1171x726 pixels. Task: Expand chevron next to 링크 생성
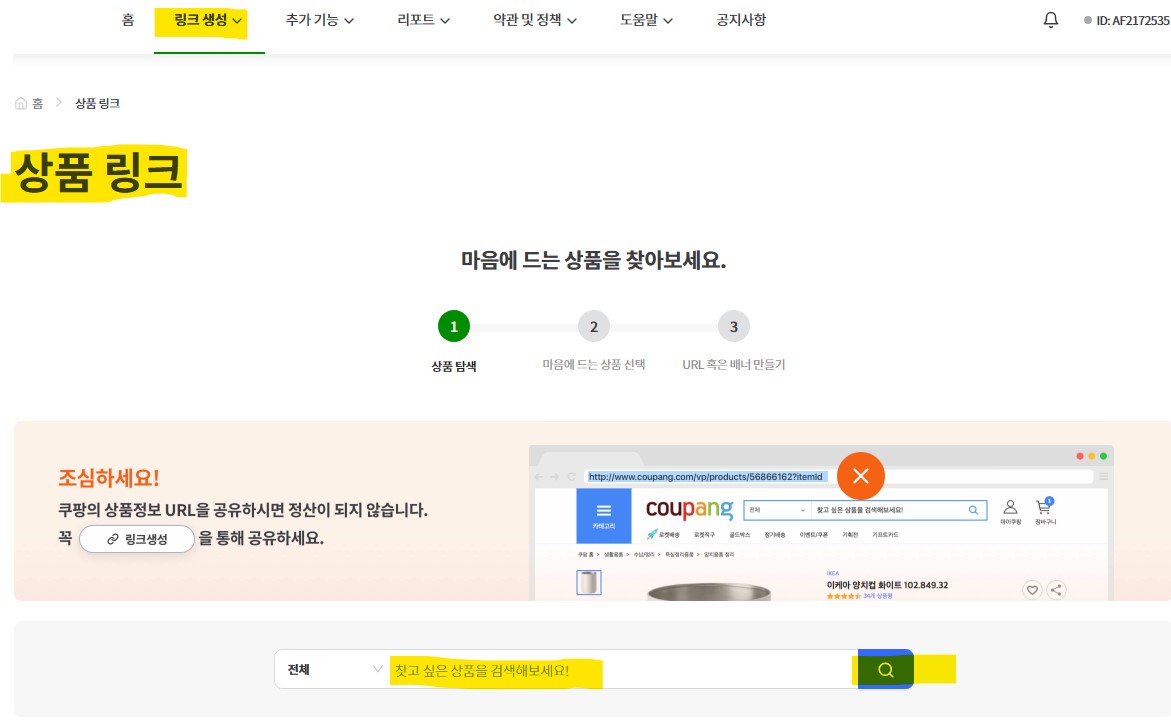coord(237,21)
